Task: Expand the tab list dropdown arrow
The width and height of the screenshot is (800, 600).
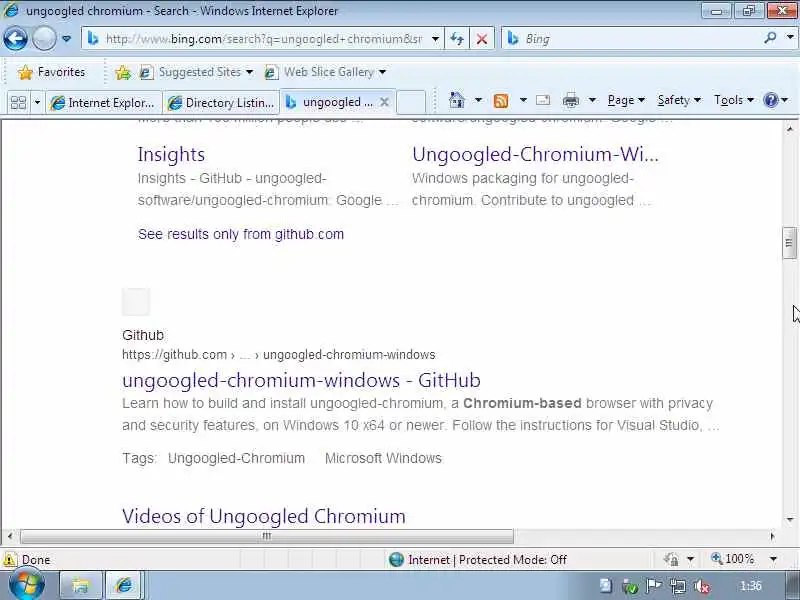Action: click(37, 103)
